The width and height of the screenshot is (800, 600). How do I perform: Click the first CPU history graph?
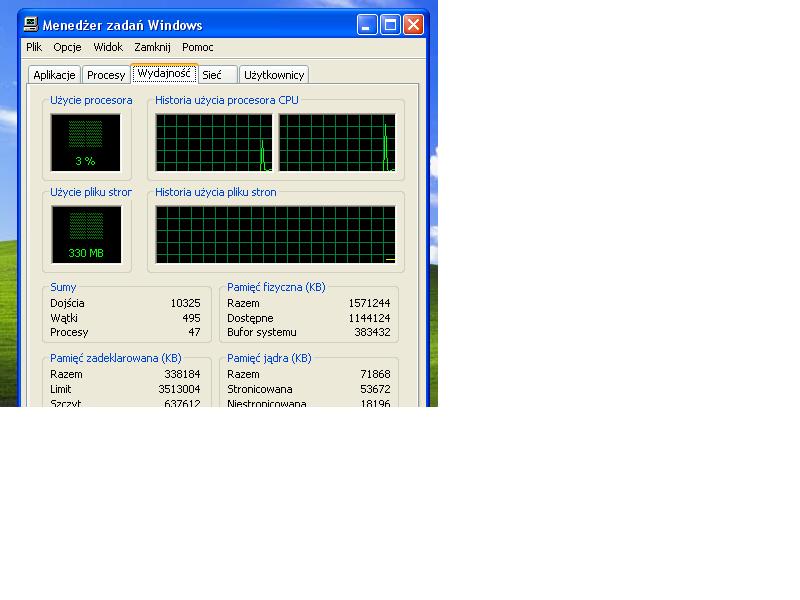pyautogui.click(x=214, y=142)
